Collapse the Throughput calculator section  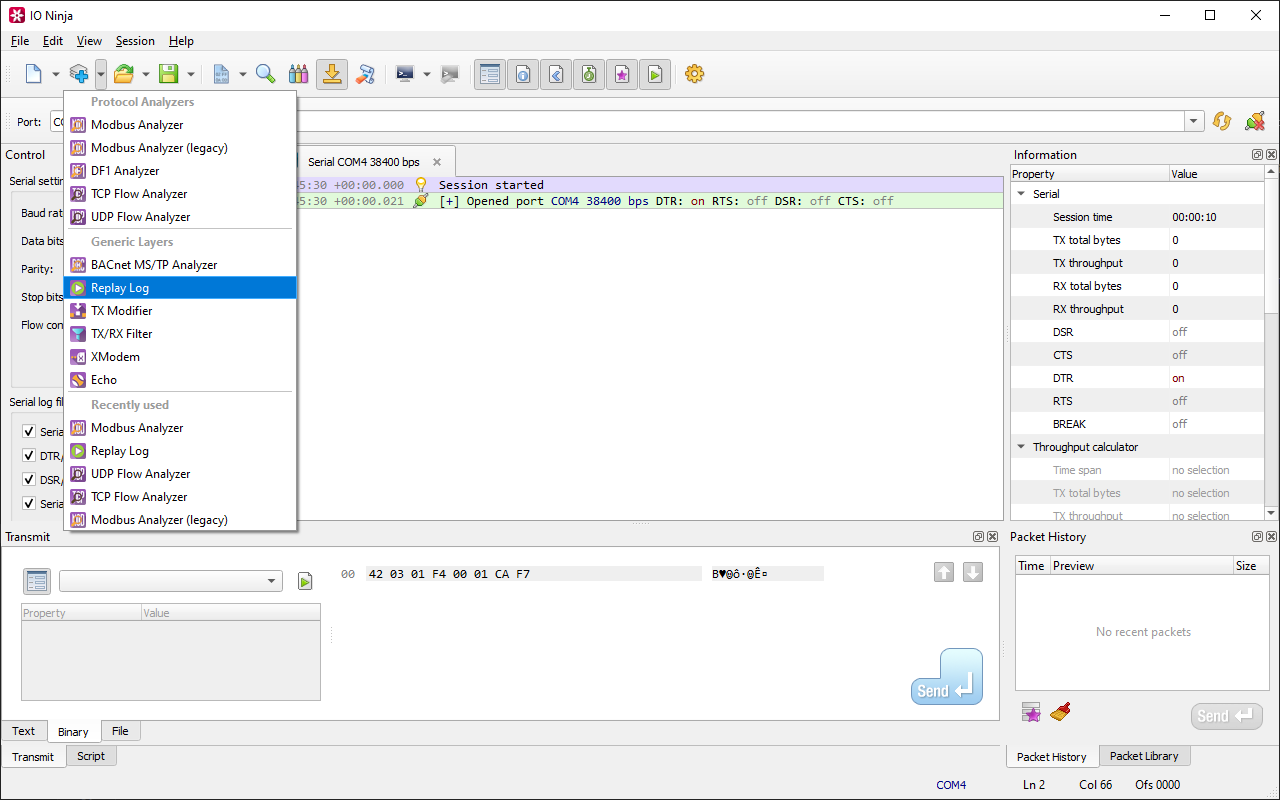pos(1021,447)
